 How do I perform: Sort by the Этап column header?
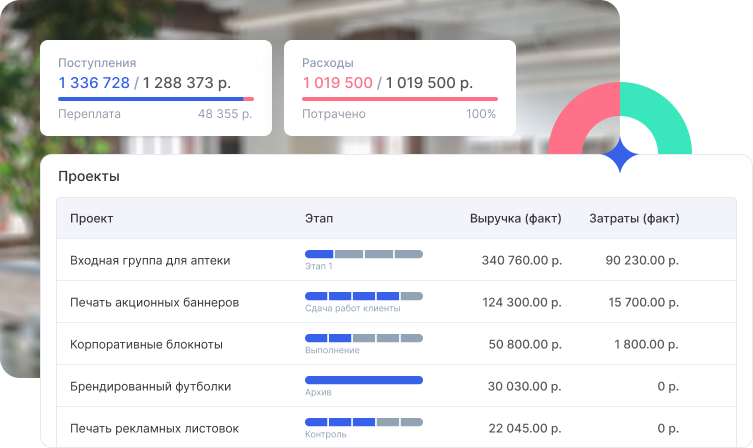319,218
